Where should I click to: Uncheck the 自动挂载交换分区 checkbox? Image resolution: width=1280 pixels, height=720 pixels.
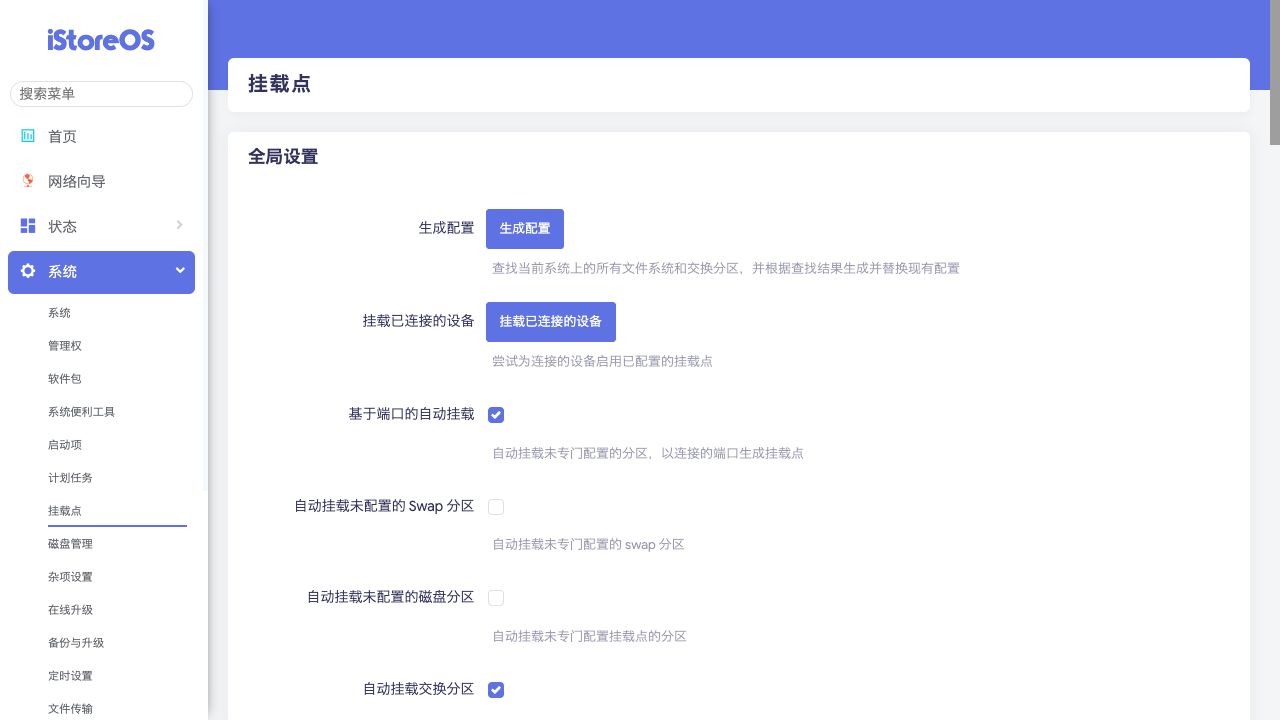coord(496,690)
